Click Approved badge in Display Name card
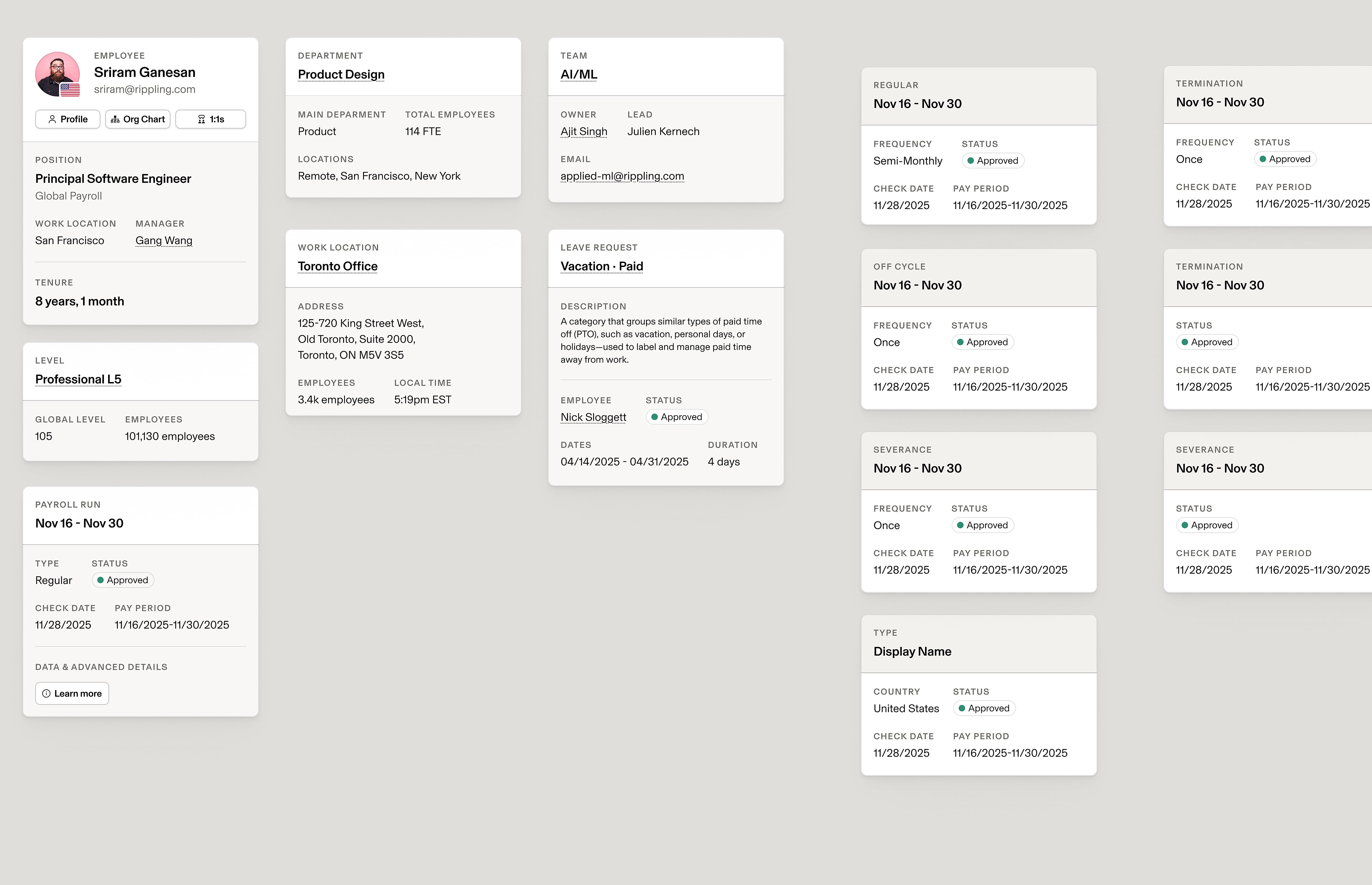This screenshot has width=1372, height=885. click(x=984, y=709)
